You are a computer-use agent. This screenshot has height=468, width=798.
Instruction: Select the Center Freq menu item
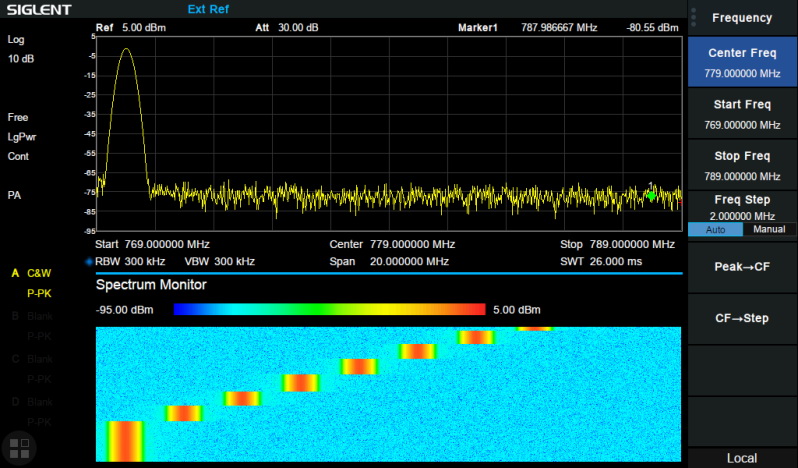[x=741, y=62]
